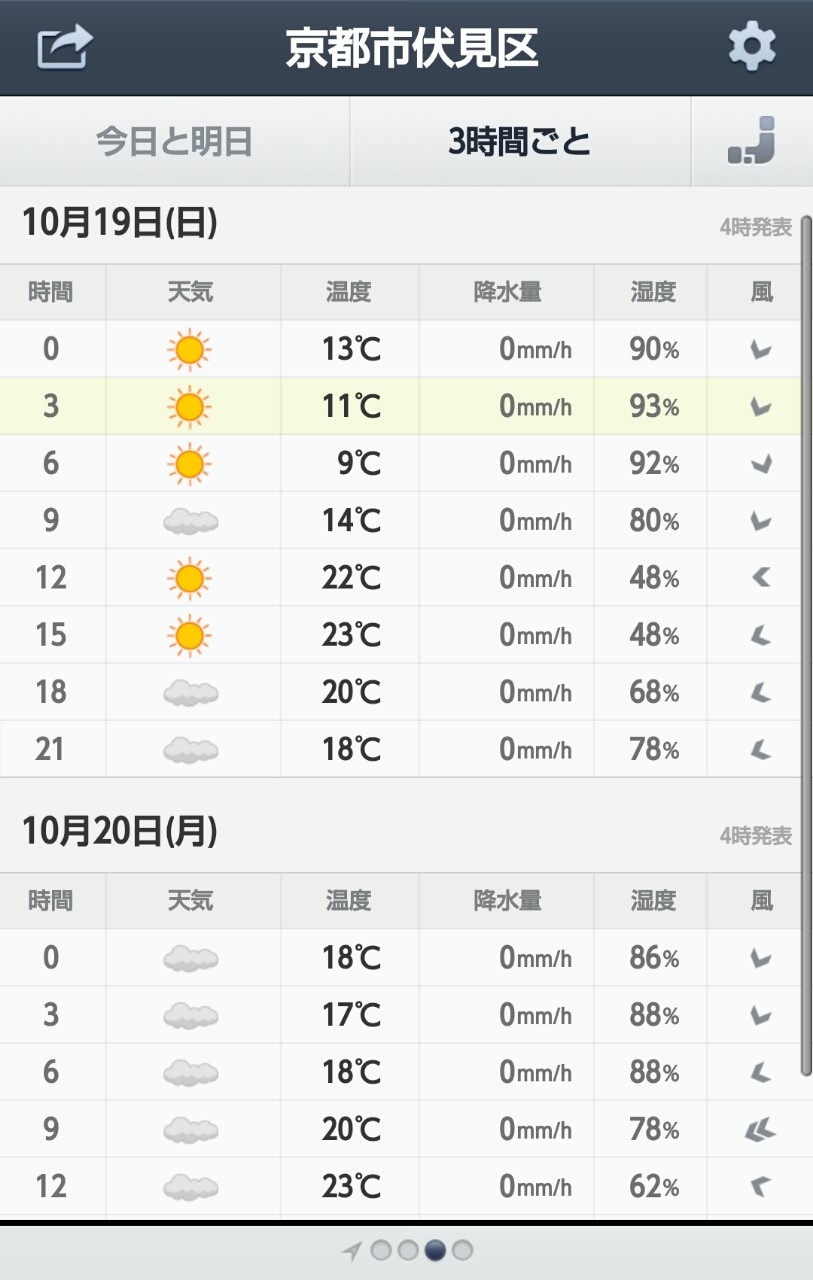813x1280 pixels.
Task: Tap the share icon in header
Action: pos(65,47)
